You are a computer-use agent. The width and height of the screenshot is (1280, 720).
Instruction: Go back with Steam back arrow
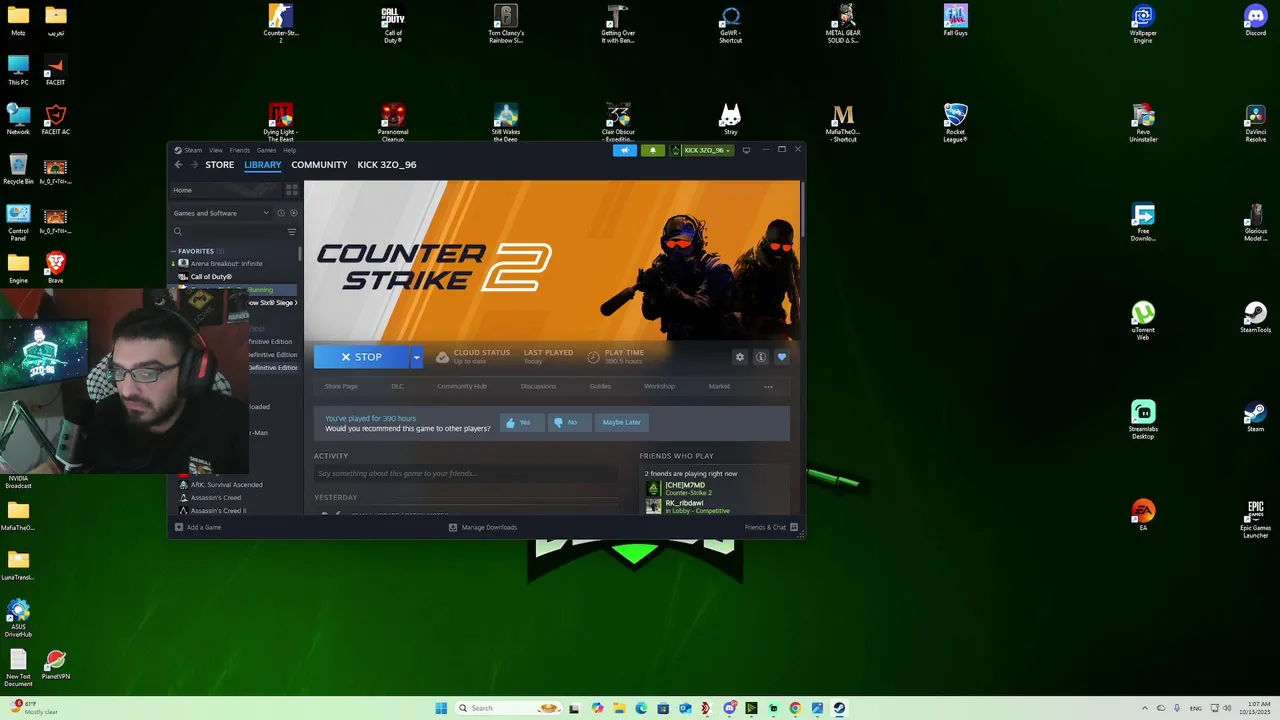coord(179,165)
